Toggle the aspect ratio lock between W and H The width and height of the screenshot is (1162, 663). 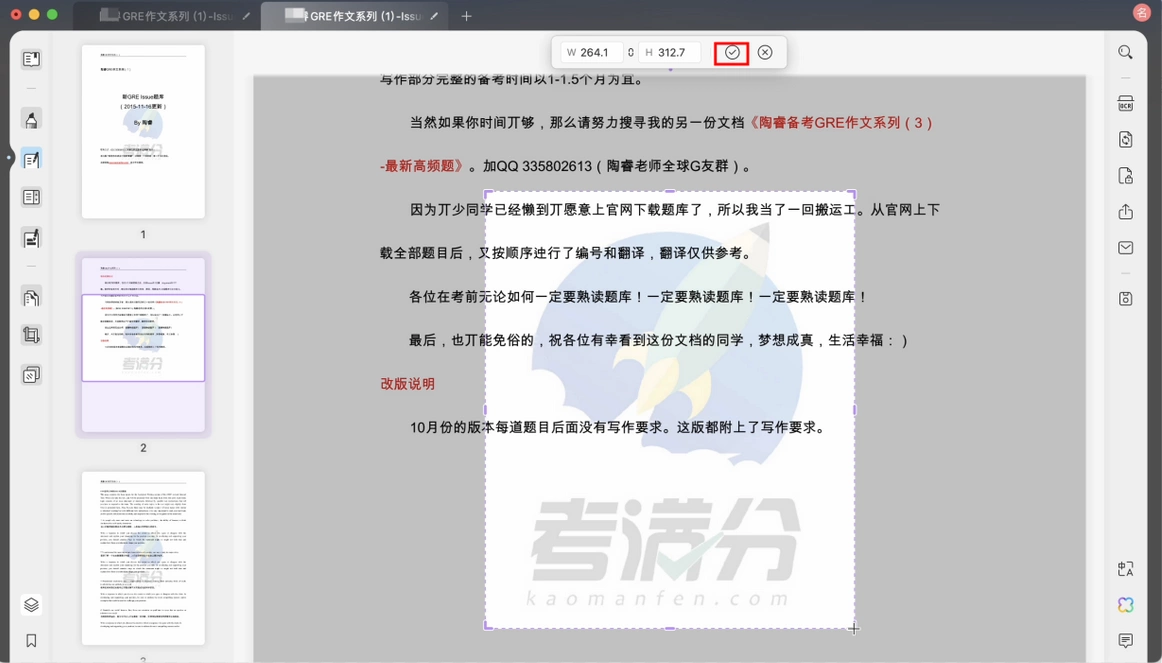click(631, 53)
